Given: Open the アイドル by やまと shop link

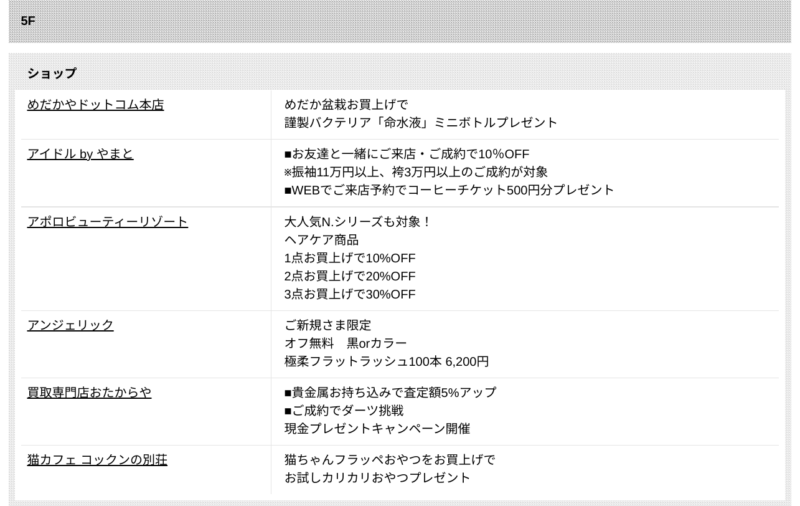Looking at the screenshot, I should pos(80,154).
